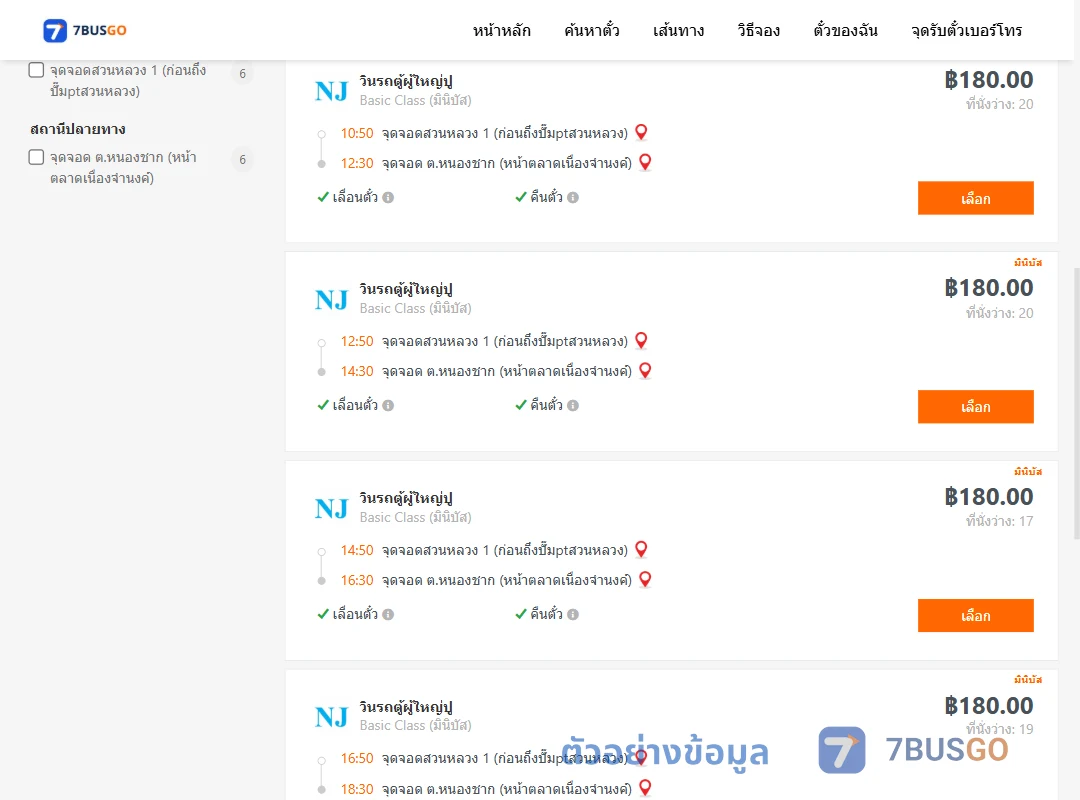This screenshot has height=800, width=1080.
Task: Click the ฿180.00 price on 14:50 trip
Action: point(989,497)
